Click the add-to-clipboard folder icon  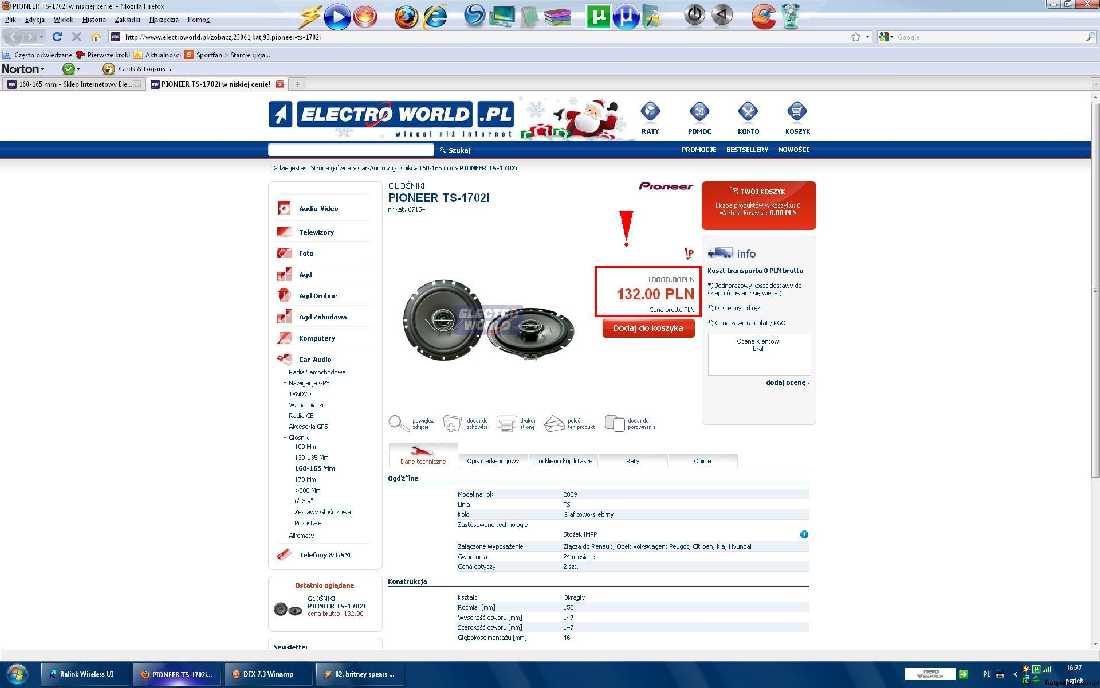click(452, 423)
